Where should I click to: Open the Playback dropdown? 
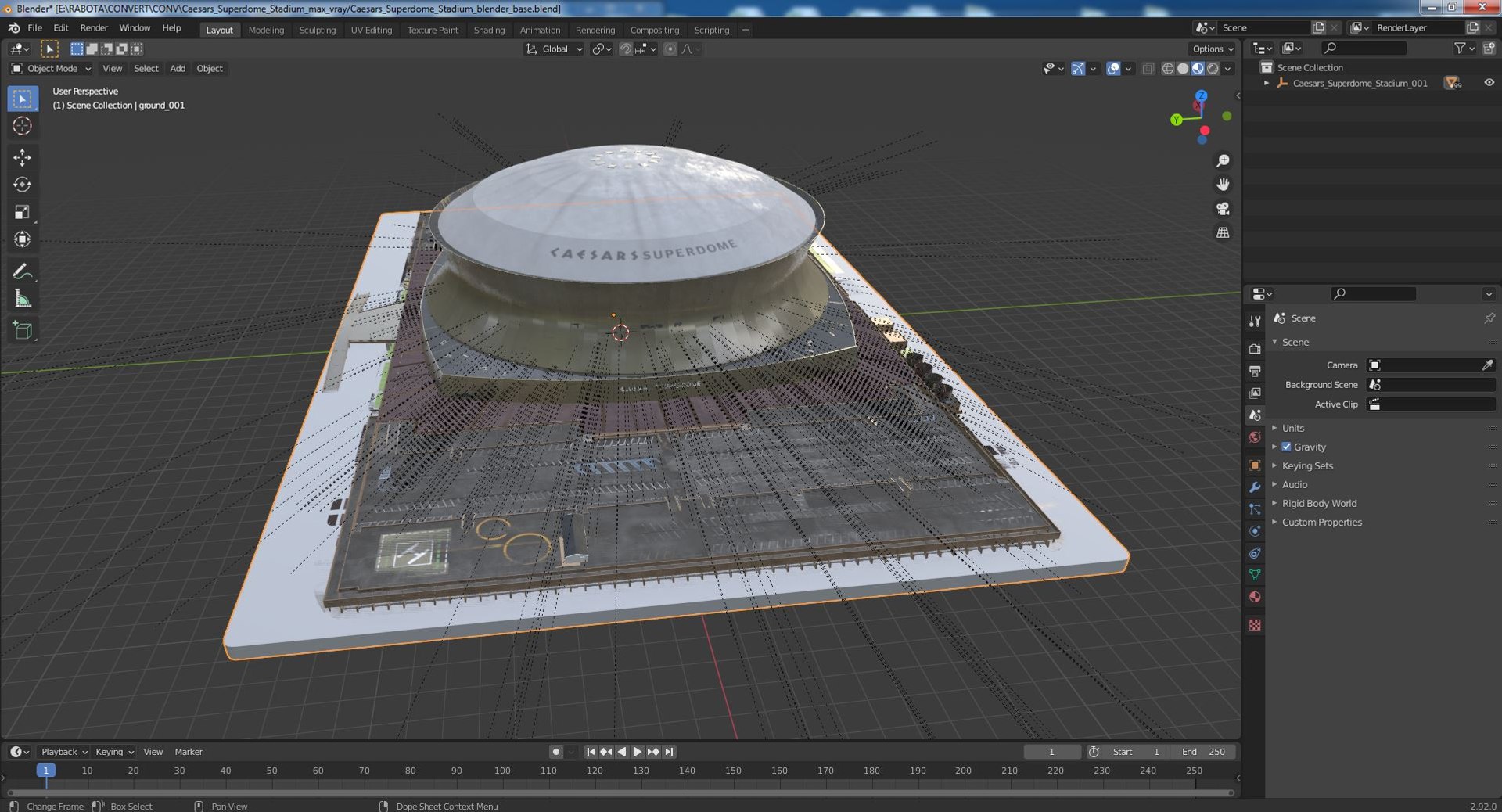click(64, 752)
